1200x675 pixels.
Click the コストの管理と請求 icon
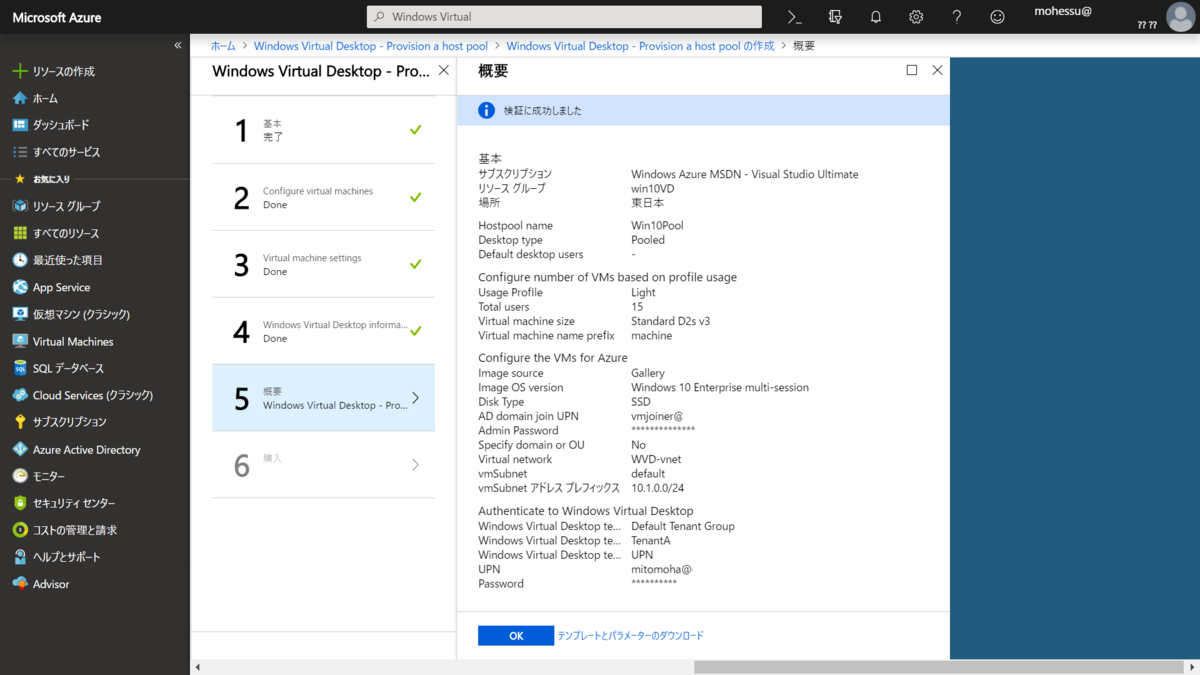(x=19, y=530)
